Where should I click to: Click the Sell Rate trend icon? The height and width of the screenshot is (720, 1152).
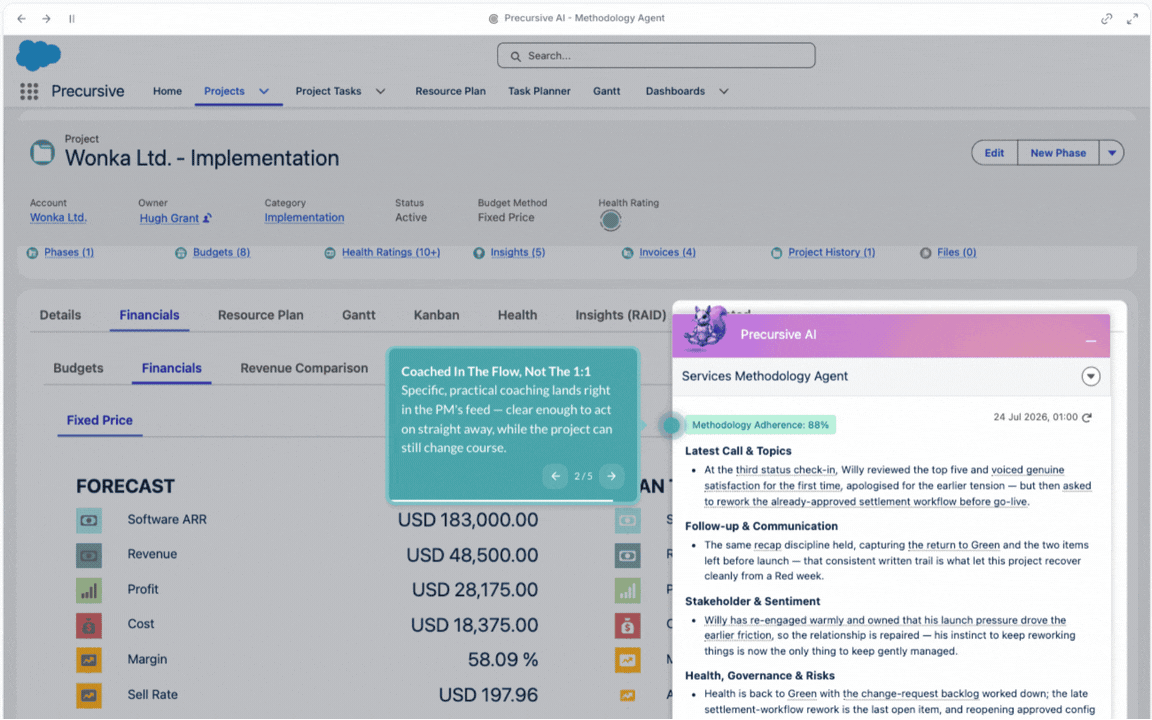(x=89, y=695)
